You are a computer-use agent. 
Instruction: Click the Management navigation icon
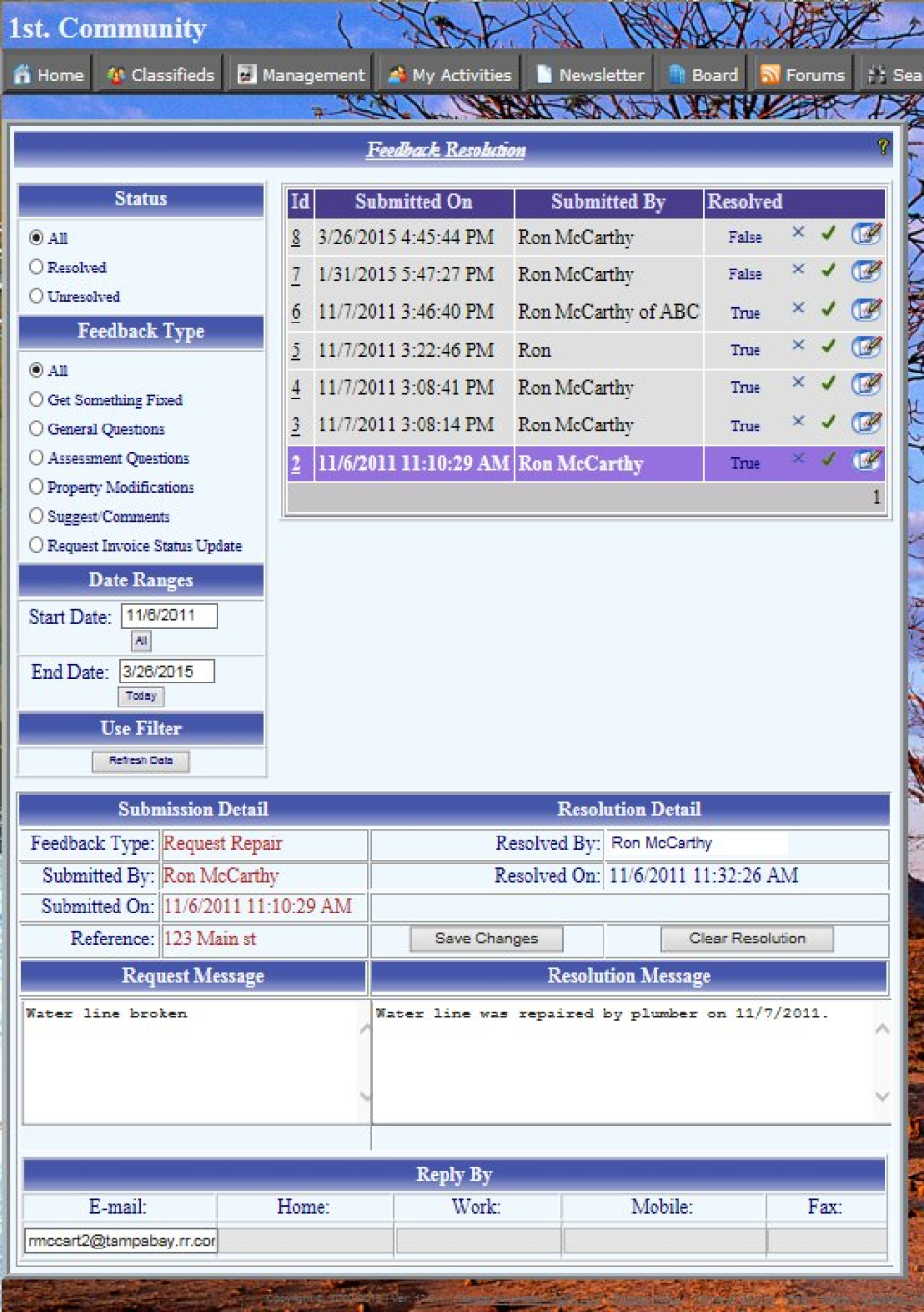248,73
